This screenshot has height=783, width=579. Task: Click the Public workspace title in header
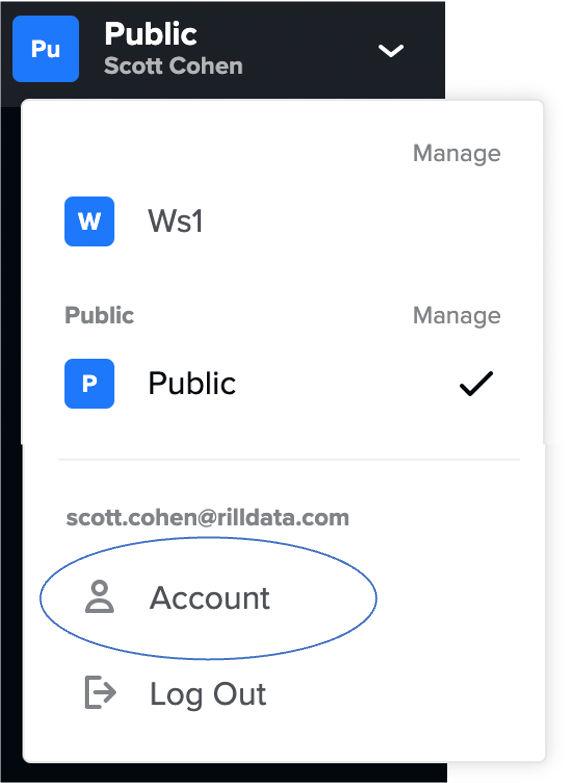pos(151,34)
